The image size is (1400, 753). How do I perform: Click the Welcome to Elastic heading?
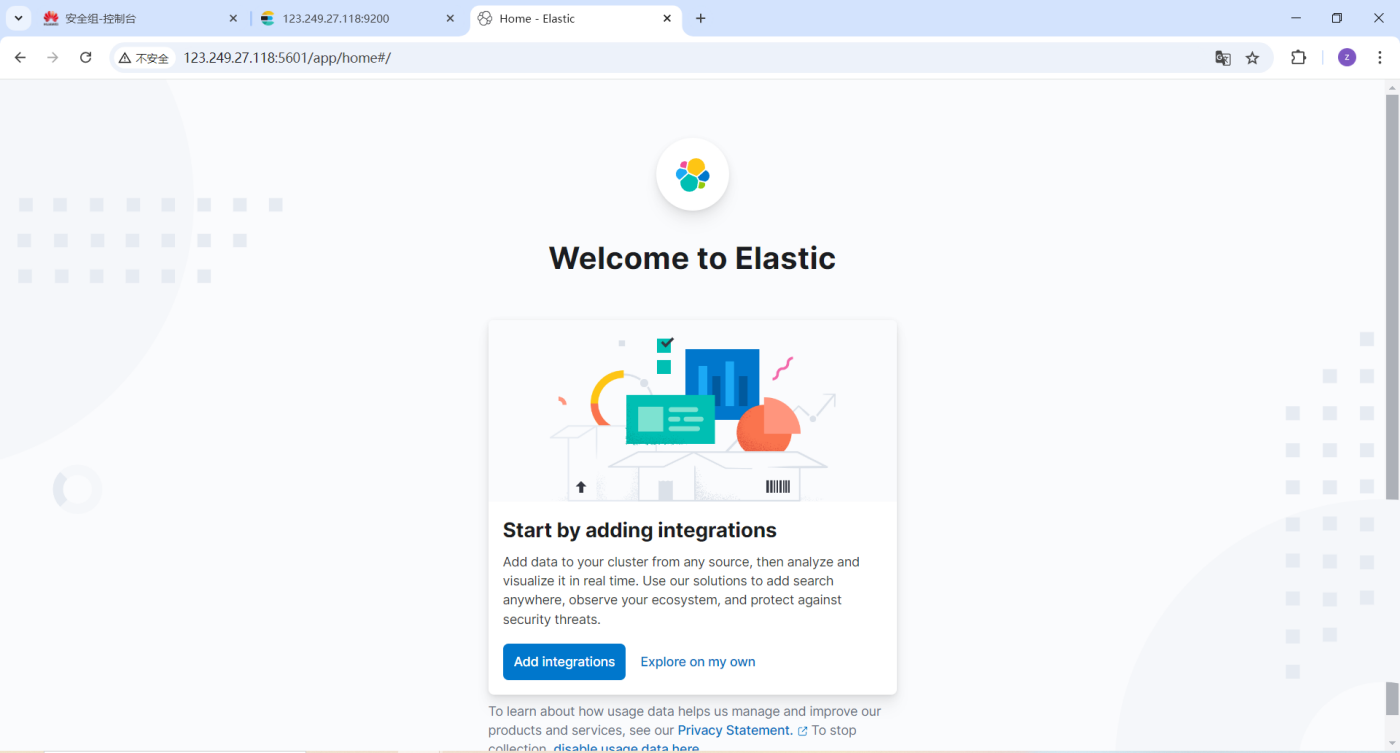(x=692, y=258)
